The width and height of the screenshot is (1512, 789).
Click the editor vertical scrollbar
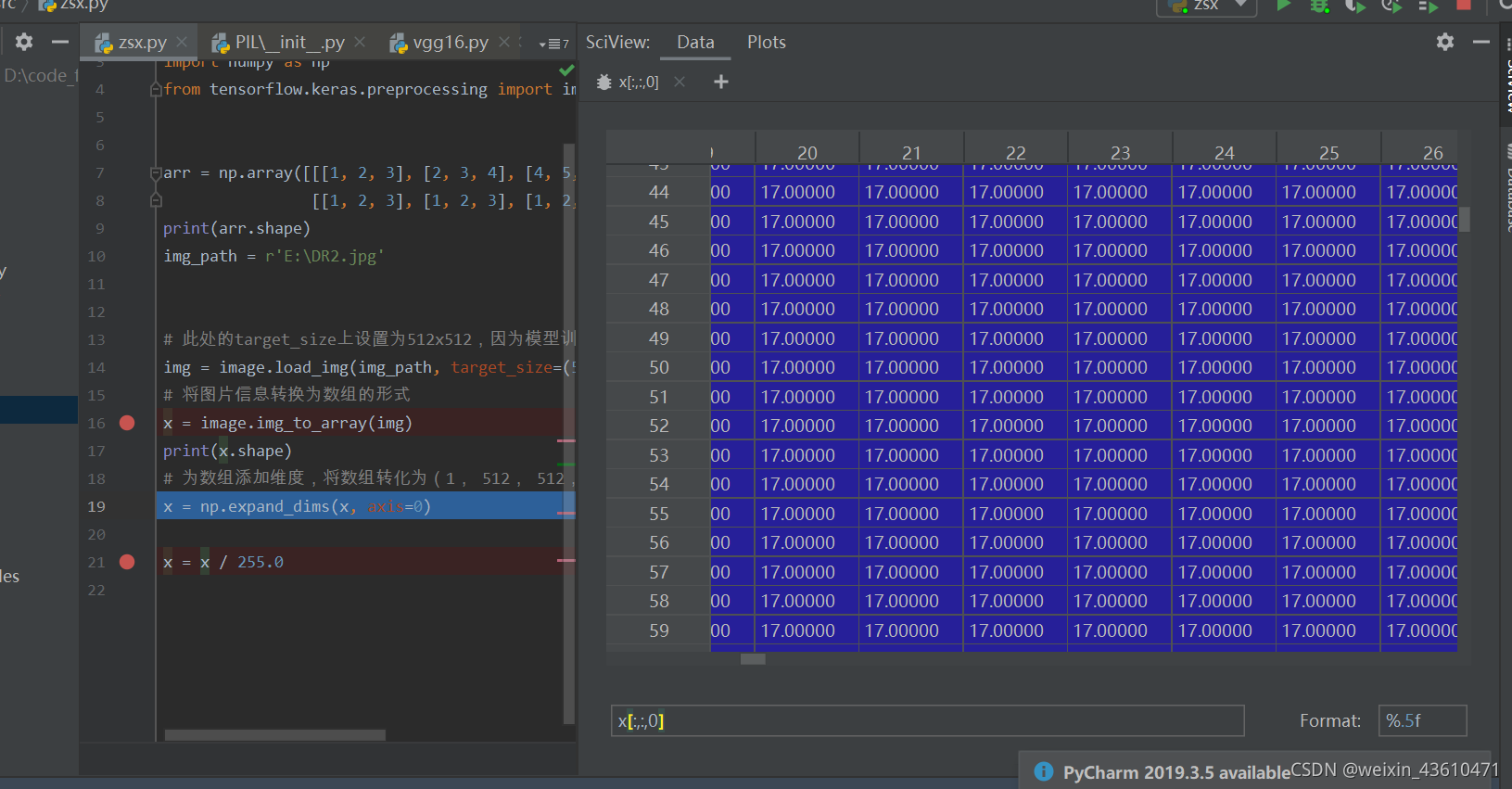point(569,433)
